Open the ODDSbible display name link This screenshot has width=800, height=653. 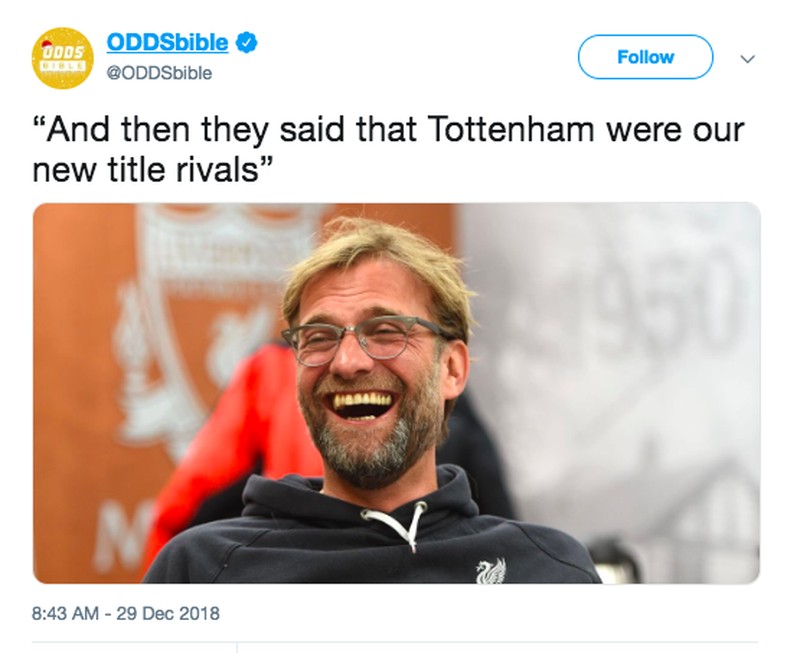pos(167,43)
